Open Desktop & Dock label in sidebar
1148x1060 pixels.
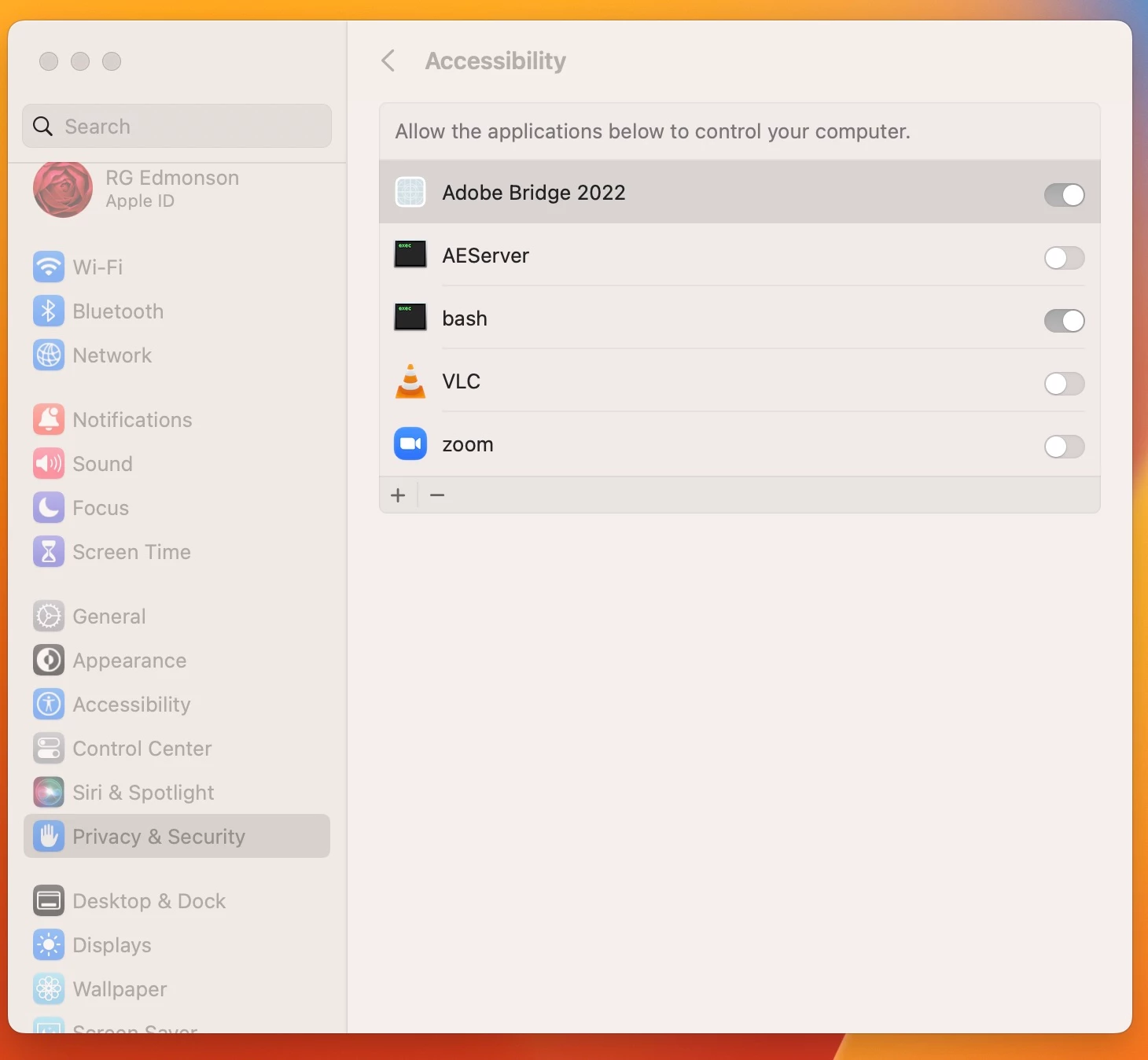149,901
